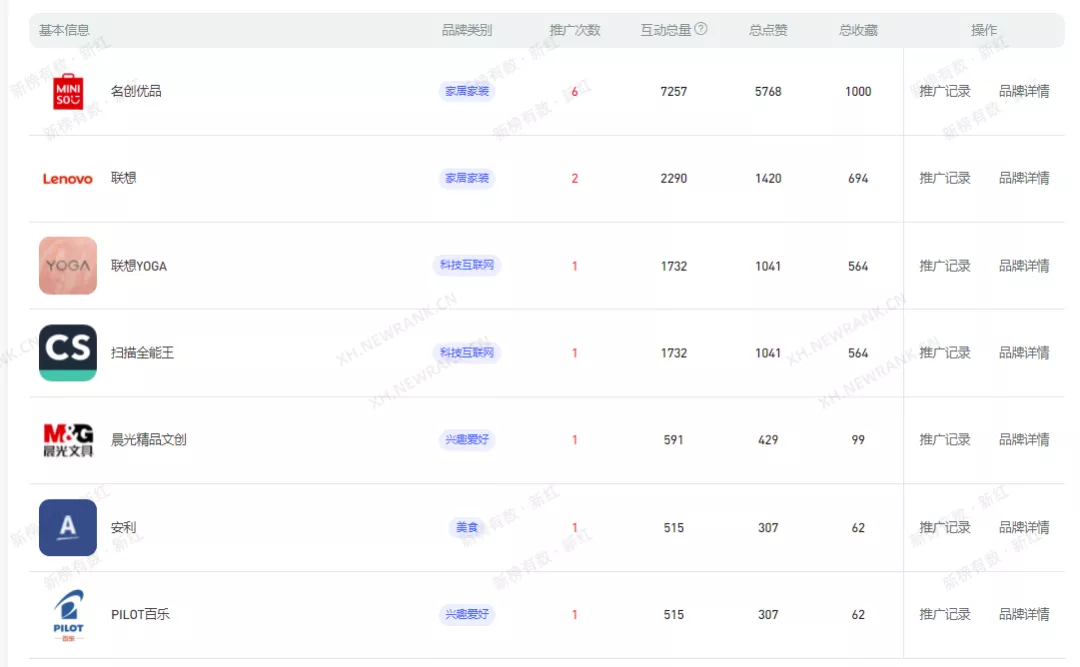Click the red promotion count 6 for 名创优品

(574, 91)
